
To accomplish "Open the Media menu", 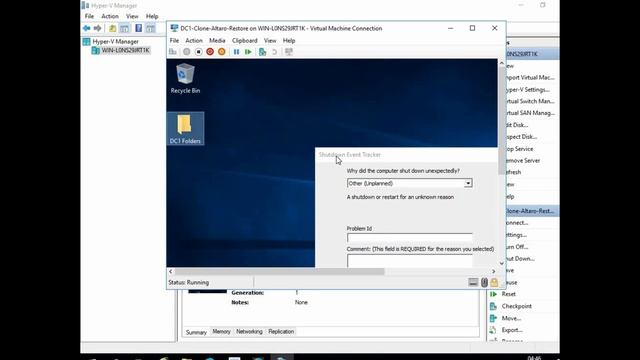I will click(x=217, y=40).
